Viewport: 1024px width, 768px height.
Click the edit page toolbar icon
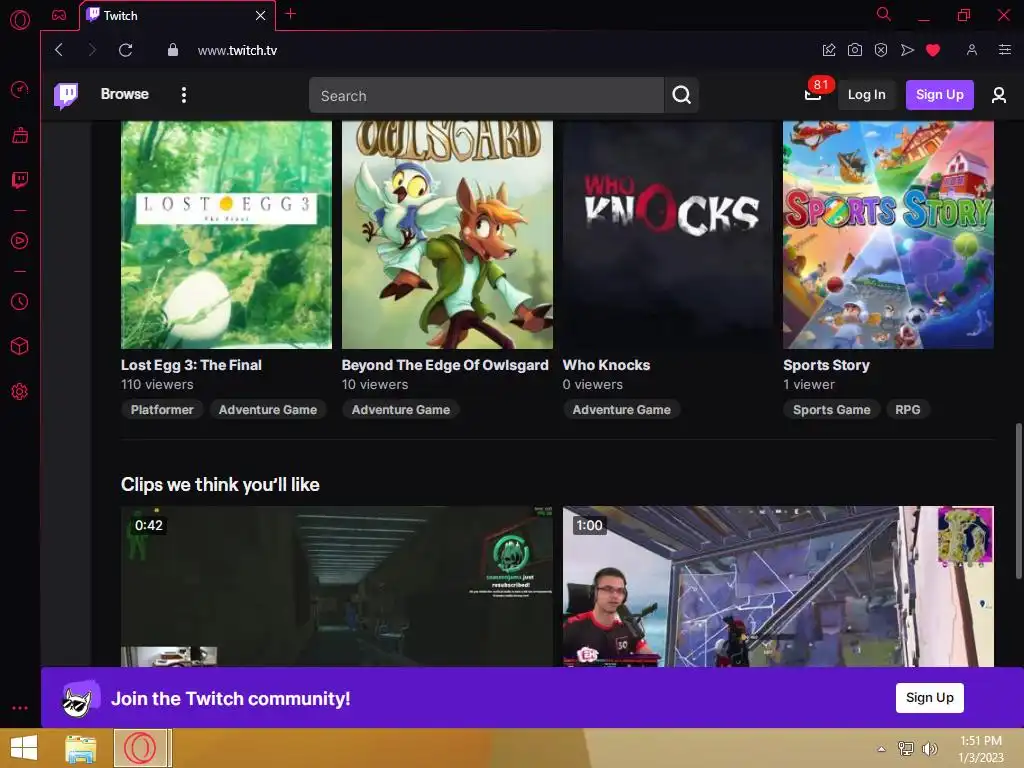829,50
